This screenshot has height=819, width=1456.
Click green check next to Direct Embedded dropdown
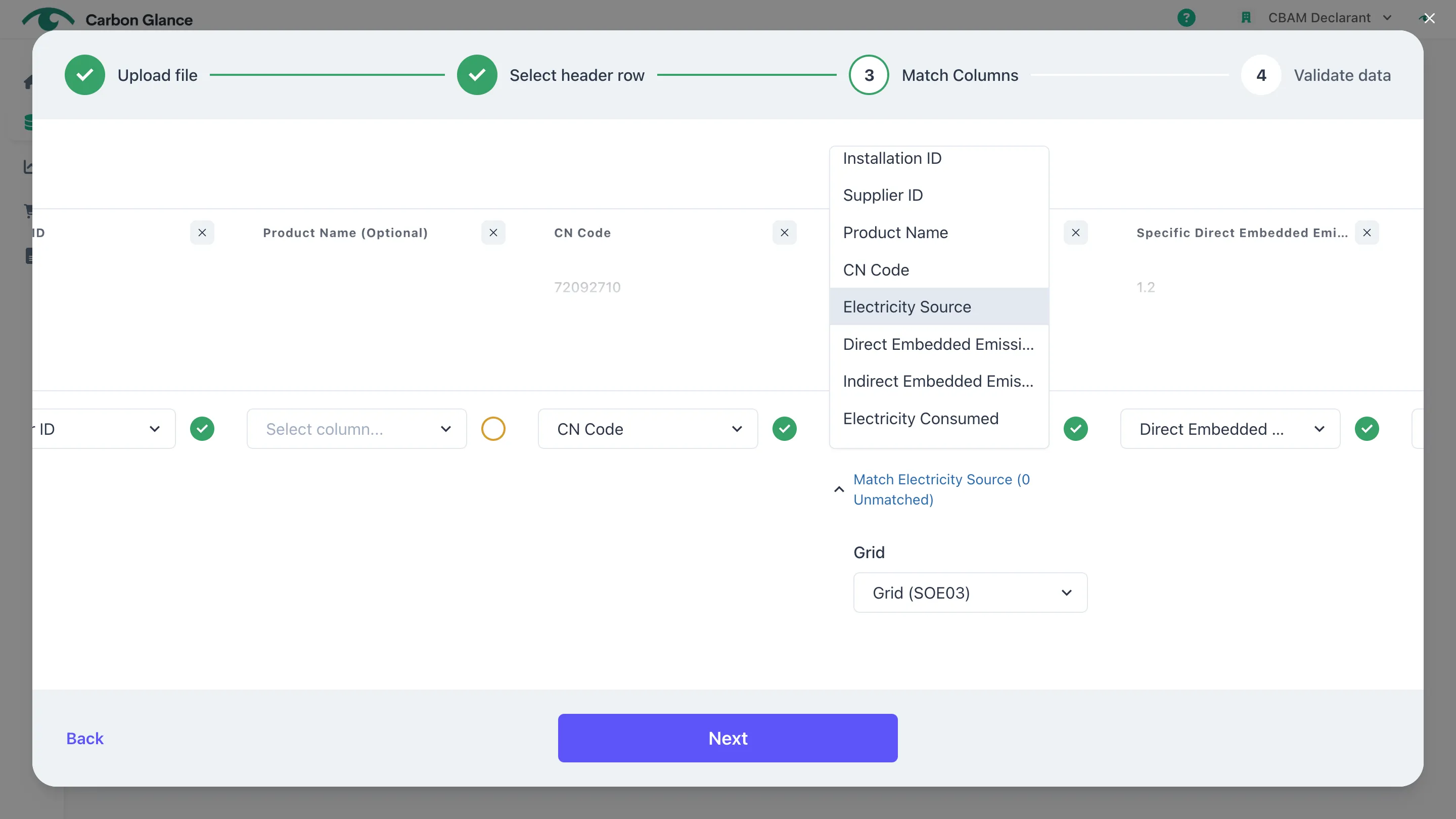(x=1367, y=429)
